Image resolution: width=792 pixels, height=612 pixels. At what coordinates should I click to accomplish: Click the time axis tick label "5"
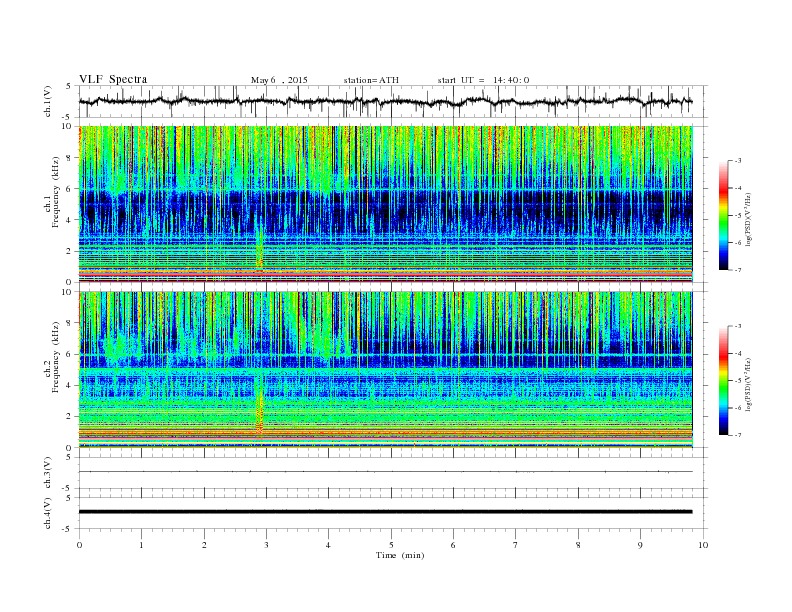click(391, 545)
